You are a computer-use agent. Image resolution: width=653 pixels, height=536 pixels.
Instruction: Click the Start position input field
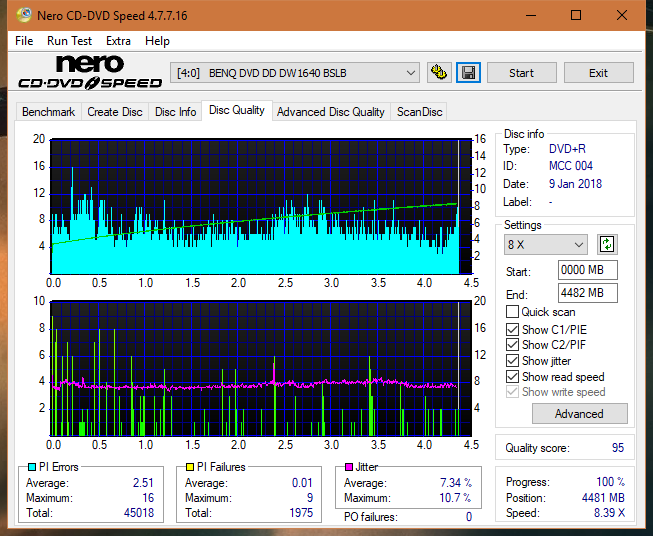[x=587, y=270]
